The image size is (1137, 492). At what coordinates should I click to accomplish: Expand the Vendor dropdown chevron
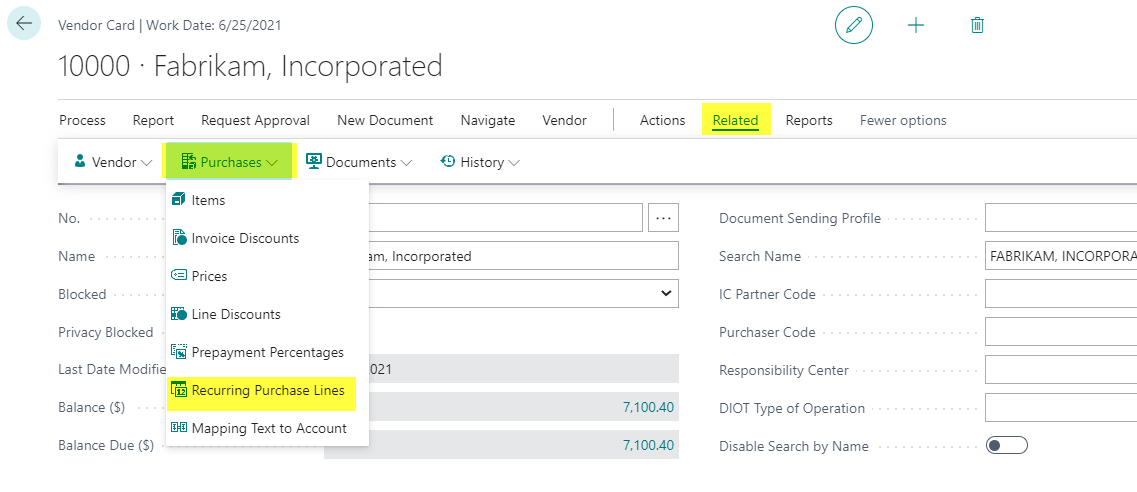pyautogui.click(x=146, y=163)
